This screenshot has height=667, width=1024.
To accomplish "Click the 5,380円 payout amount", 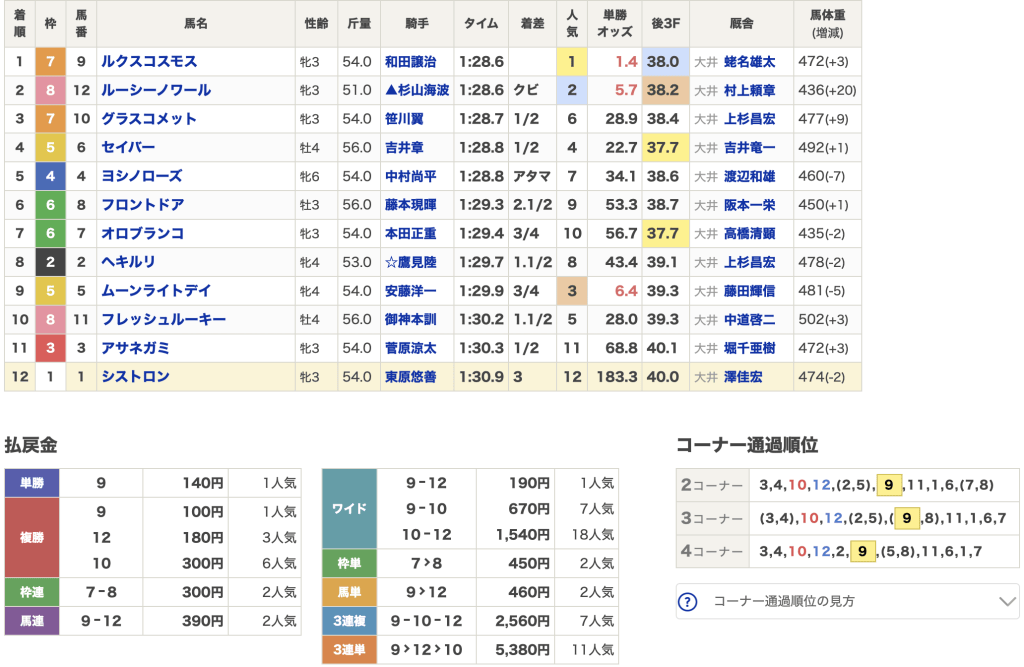I will click(522, 650).
